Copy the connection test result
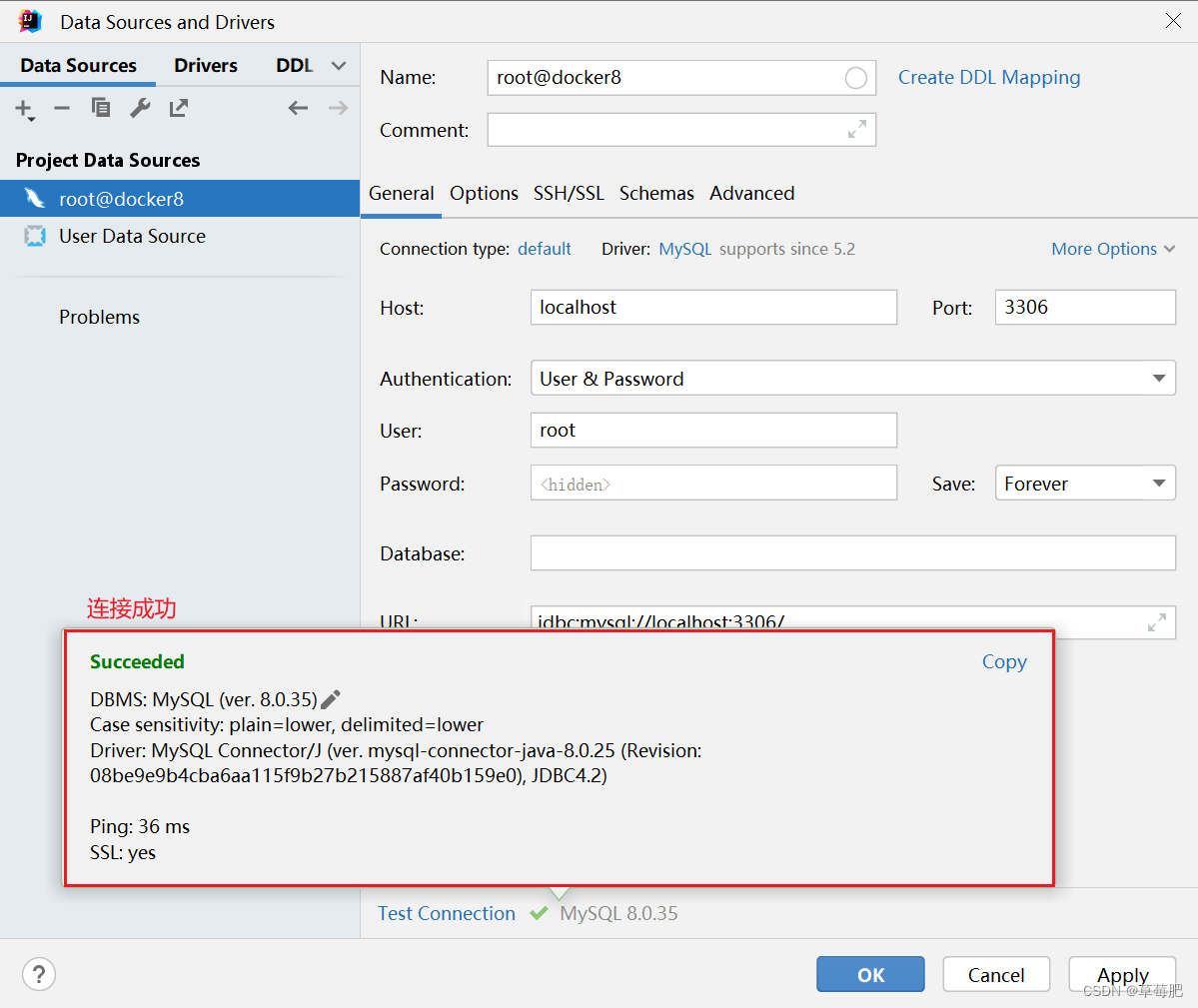This screenshot has width=1198, height=1008. (1004, 662)
